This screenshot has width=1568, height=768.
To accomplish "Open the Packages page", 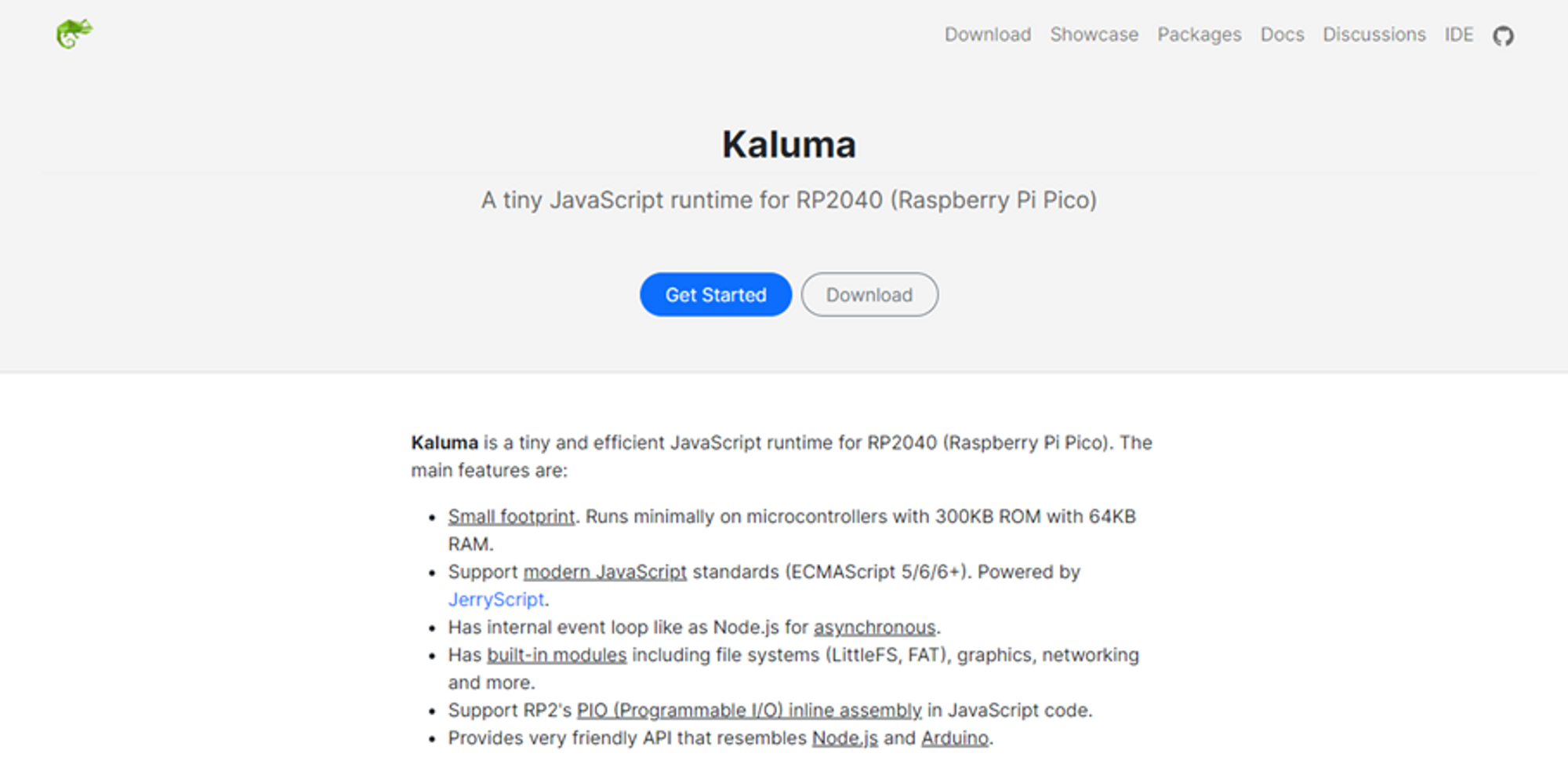I will [x=1199, y=35].
